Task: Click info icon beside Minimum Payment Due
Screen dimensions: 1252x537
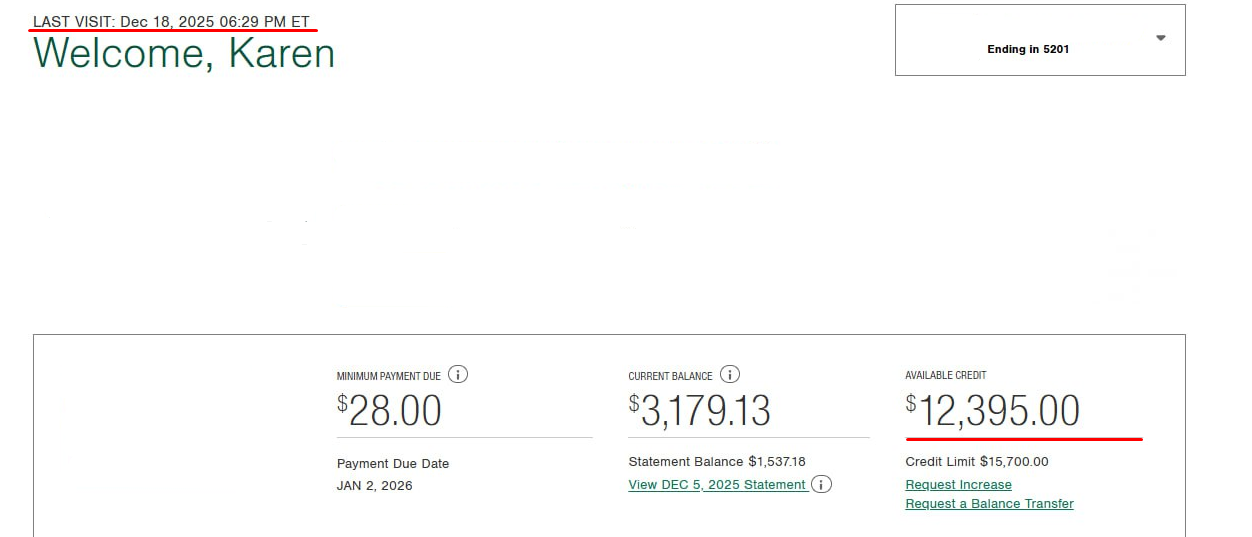Action: (458, 375)
